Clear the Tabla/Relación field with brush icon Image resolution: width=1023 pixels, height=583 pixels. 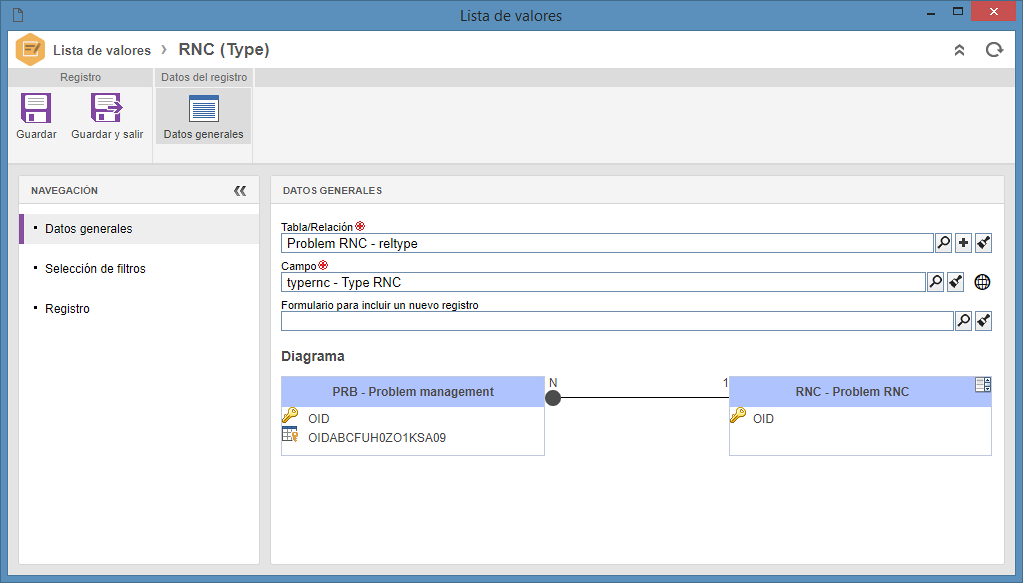click(984, 243)
